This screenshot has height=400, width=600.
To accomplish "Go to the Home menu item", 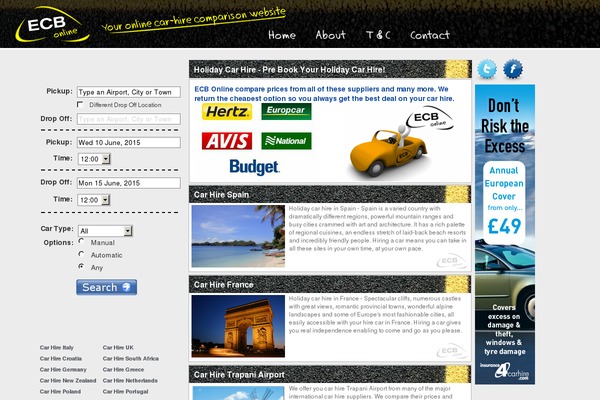I will click(282, 35).
